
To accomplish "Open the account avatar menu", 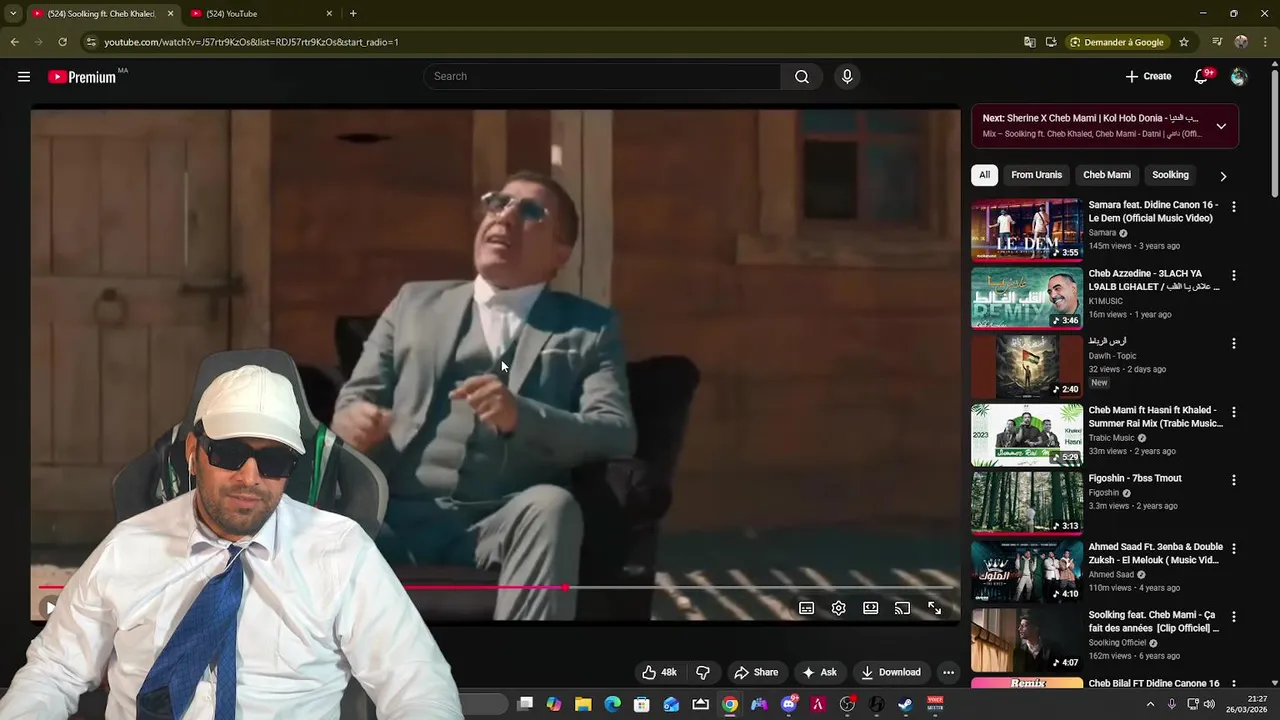I will [x=1239, y=76].
